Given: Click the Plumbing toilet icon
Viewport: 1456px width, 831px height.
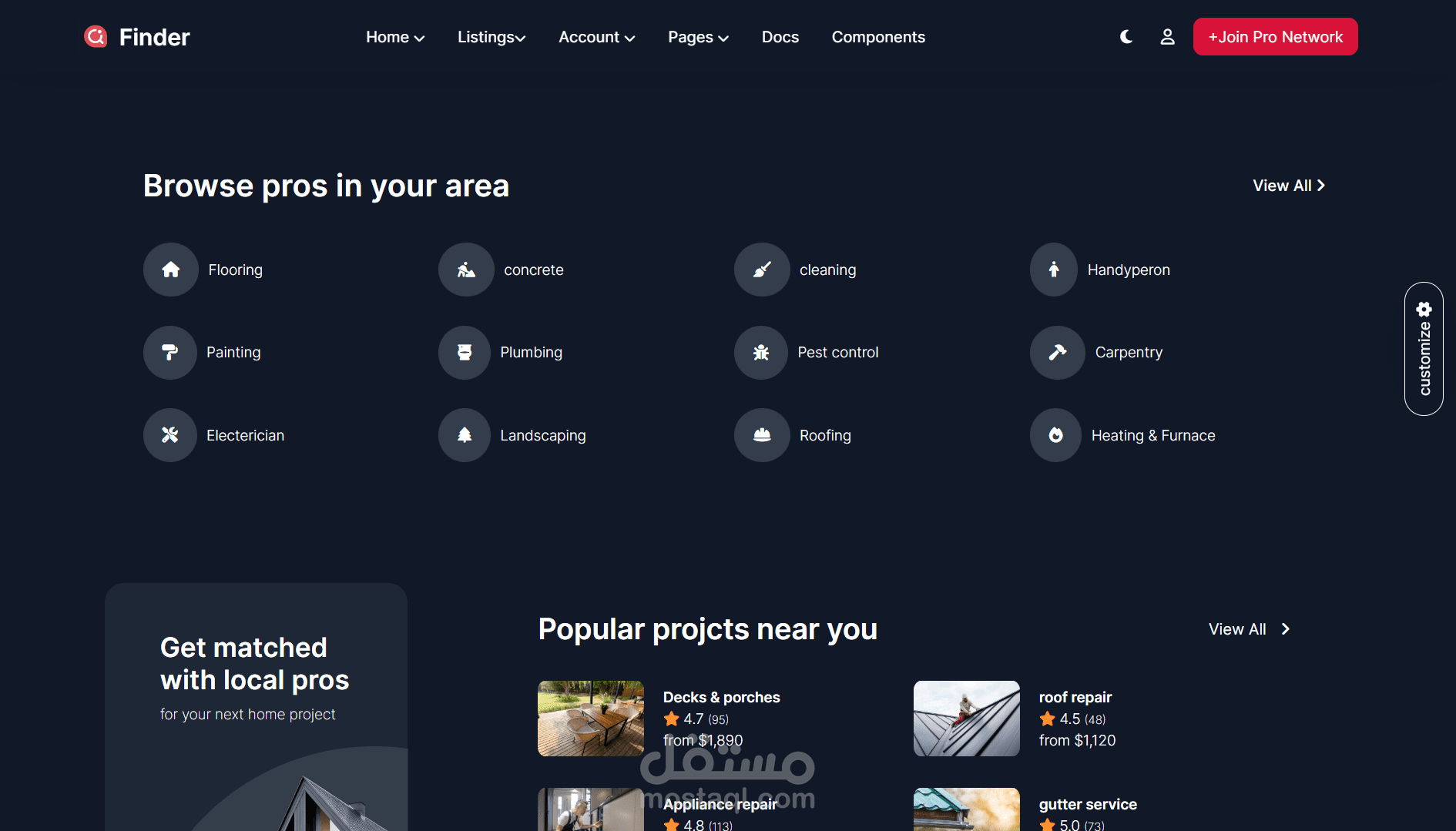Looking at the screenshot, I should point(465,352).
